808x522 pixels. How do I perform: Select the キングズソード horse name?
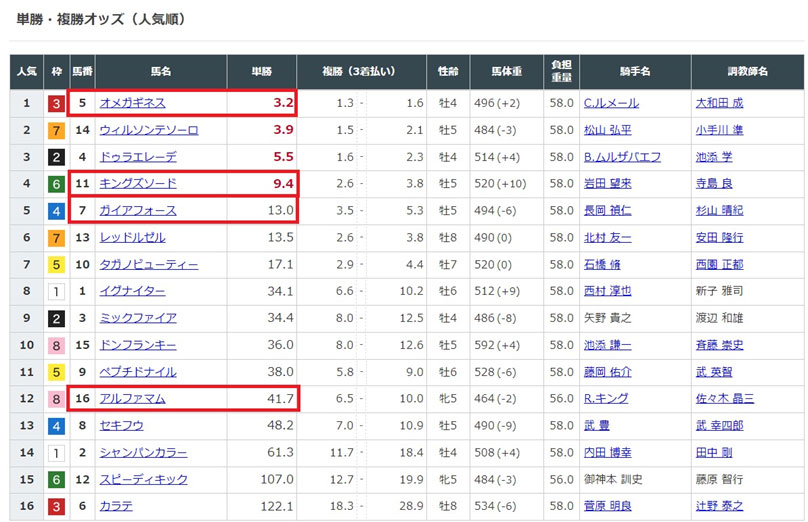(138, 184)
